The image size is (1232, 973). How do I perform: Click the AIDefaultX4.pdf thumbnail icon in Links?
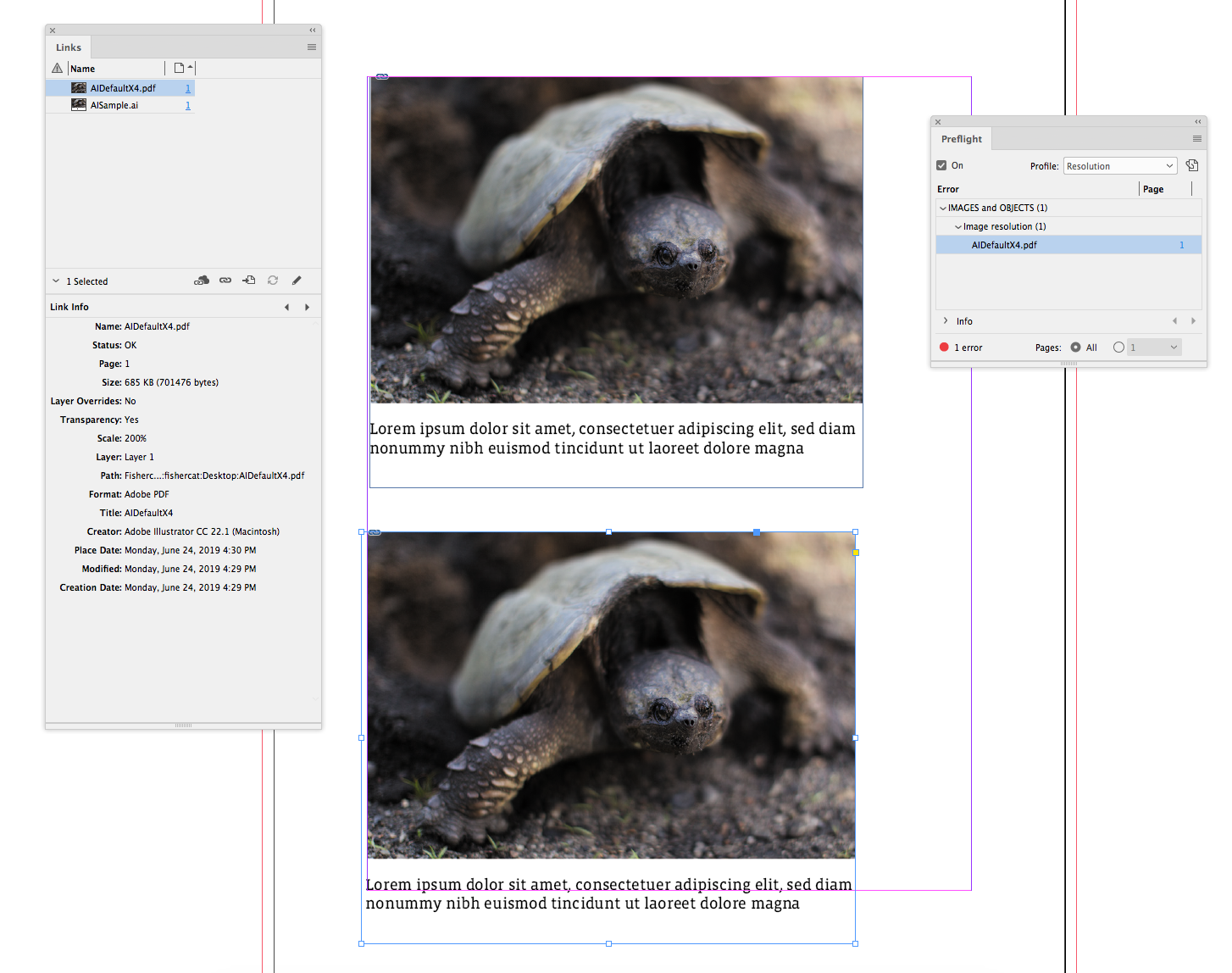[79, 88]
